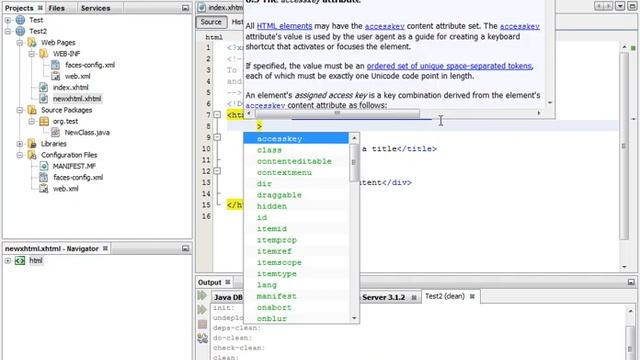Close the Test2 (clean) output tab
Screen dimensions: 640x360
coord(472,296)
